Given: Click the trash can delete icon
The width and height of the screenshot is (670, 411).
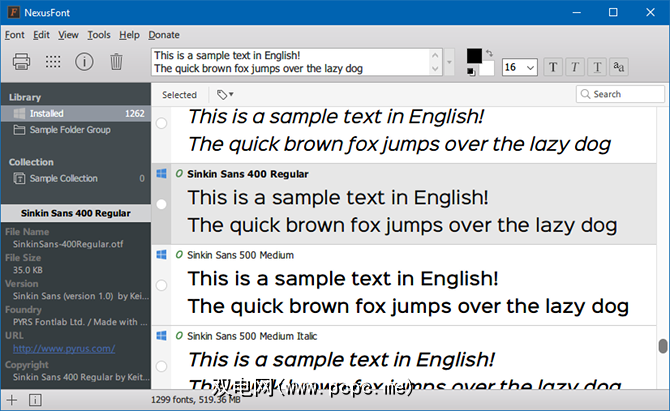Looking at the screenshot, I should [116, 61].
